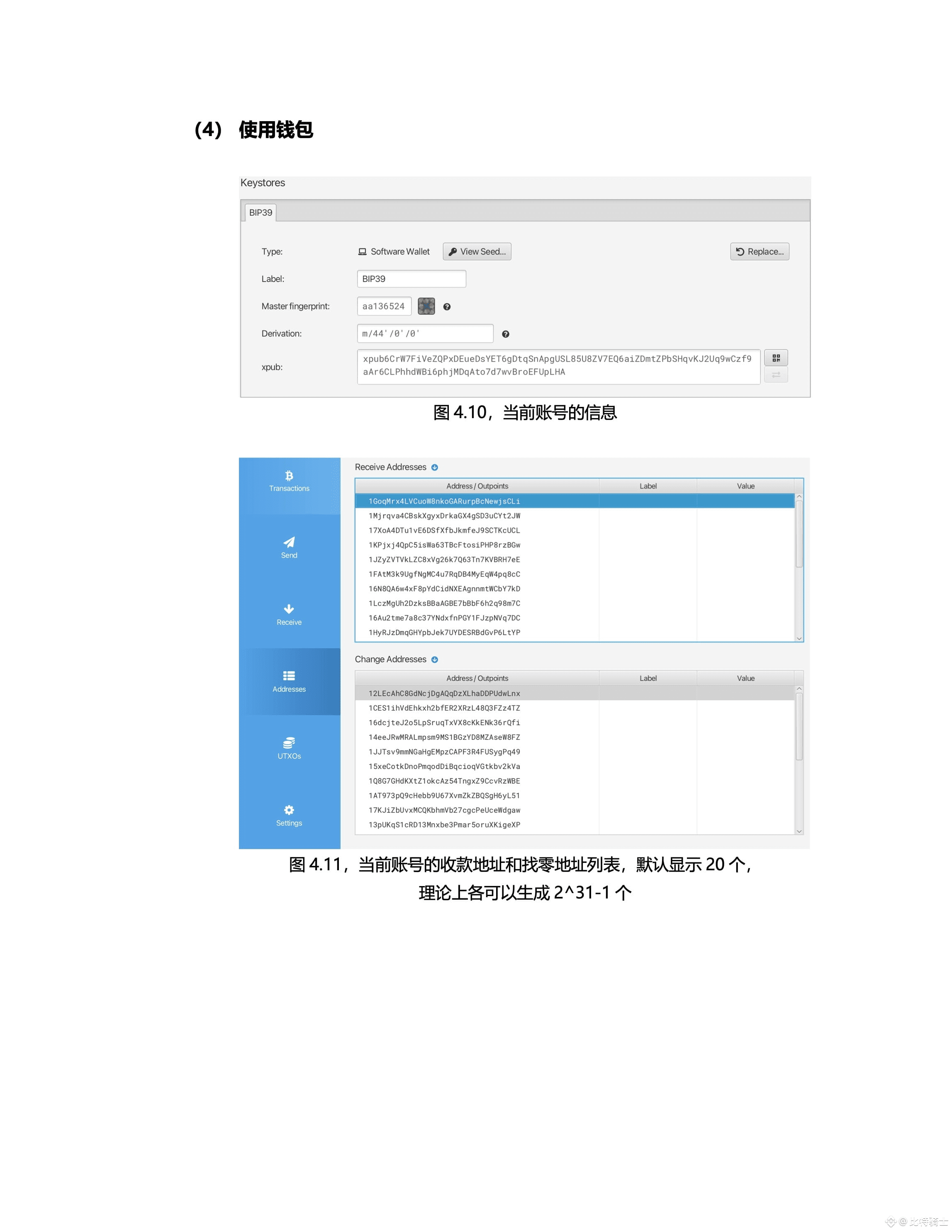Click the master fingerprint help icon
The height and width of the screenshot is (1232, 952).
pyautogui.click(x=447, y=307)
